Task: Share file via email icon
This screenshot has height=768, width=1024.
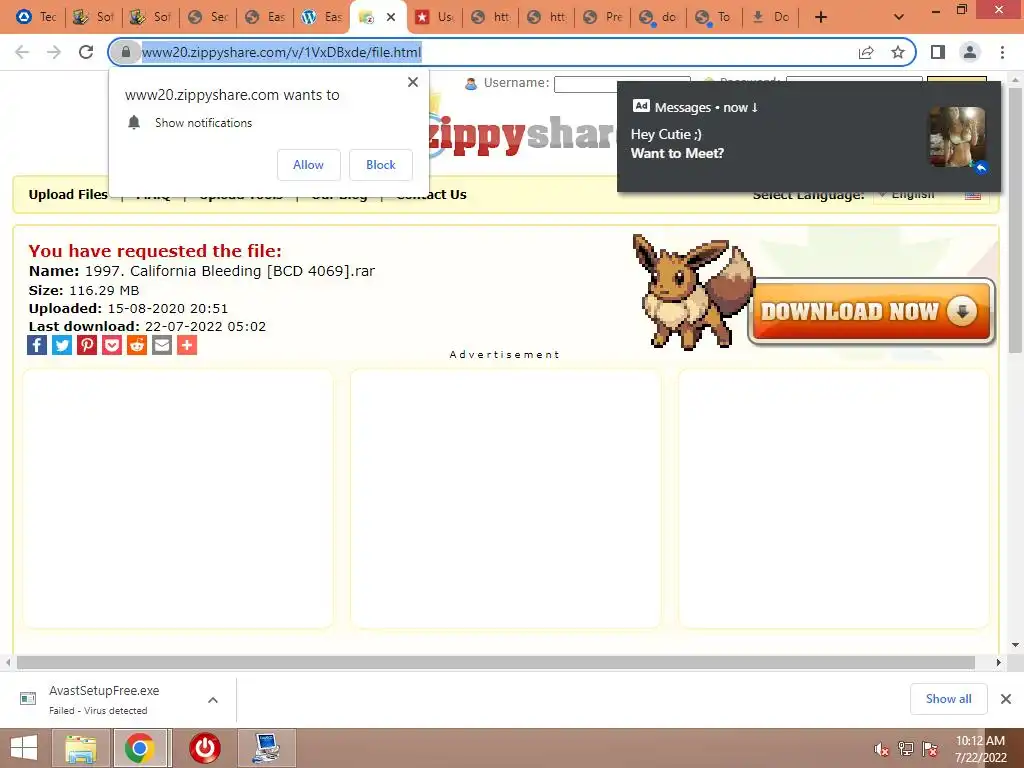Action: click(x=162, y=345)
